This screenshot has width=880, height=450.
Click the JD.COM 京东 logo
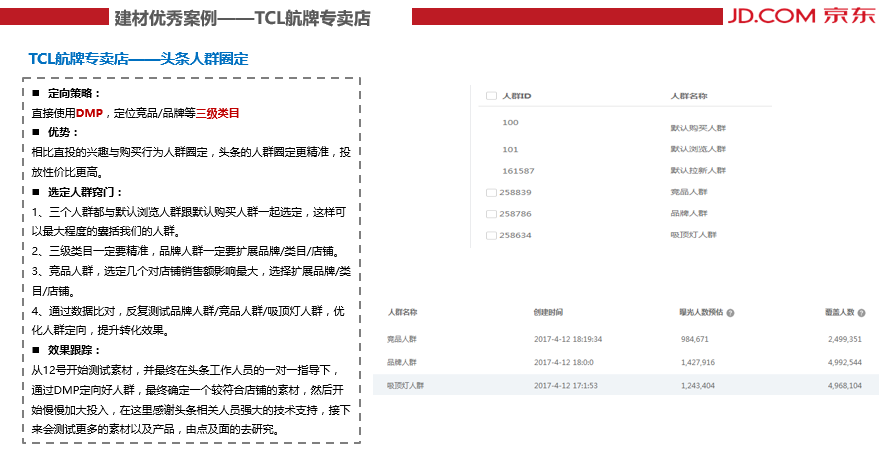tap(801, 16)
